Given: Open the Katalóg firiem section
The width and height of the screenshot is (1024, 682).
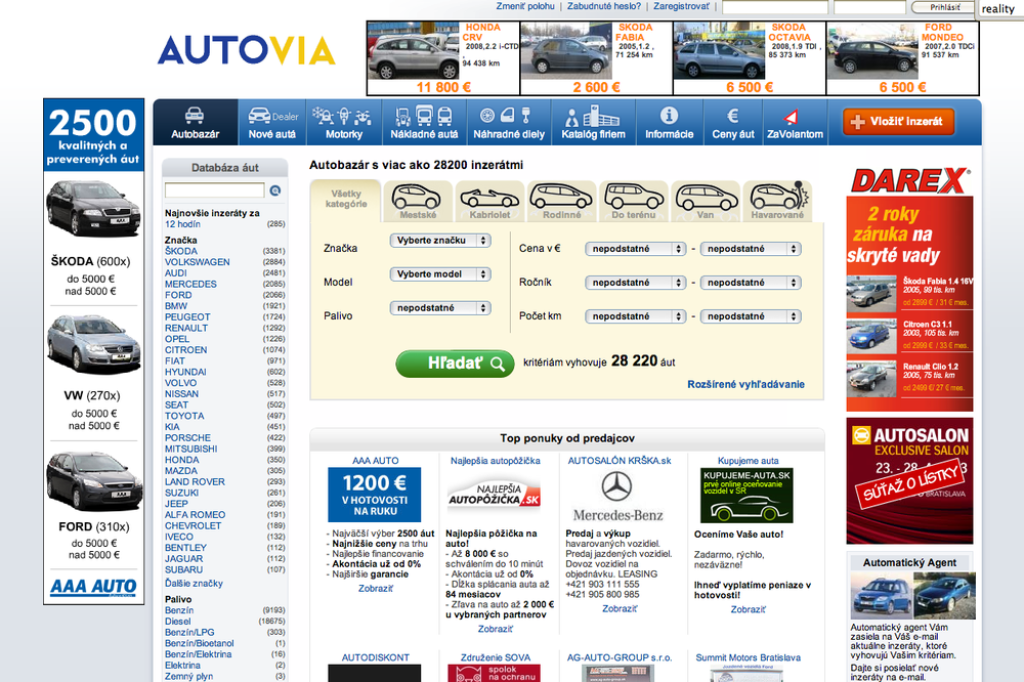Looking at the screenshot, I should tap(593, 122).
